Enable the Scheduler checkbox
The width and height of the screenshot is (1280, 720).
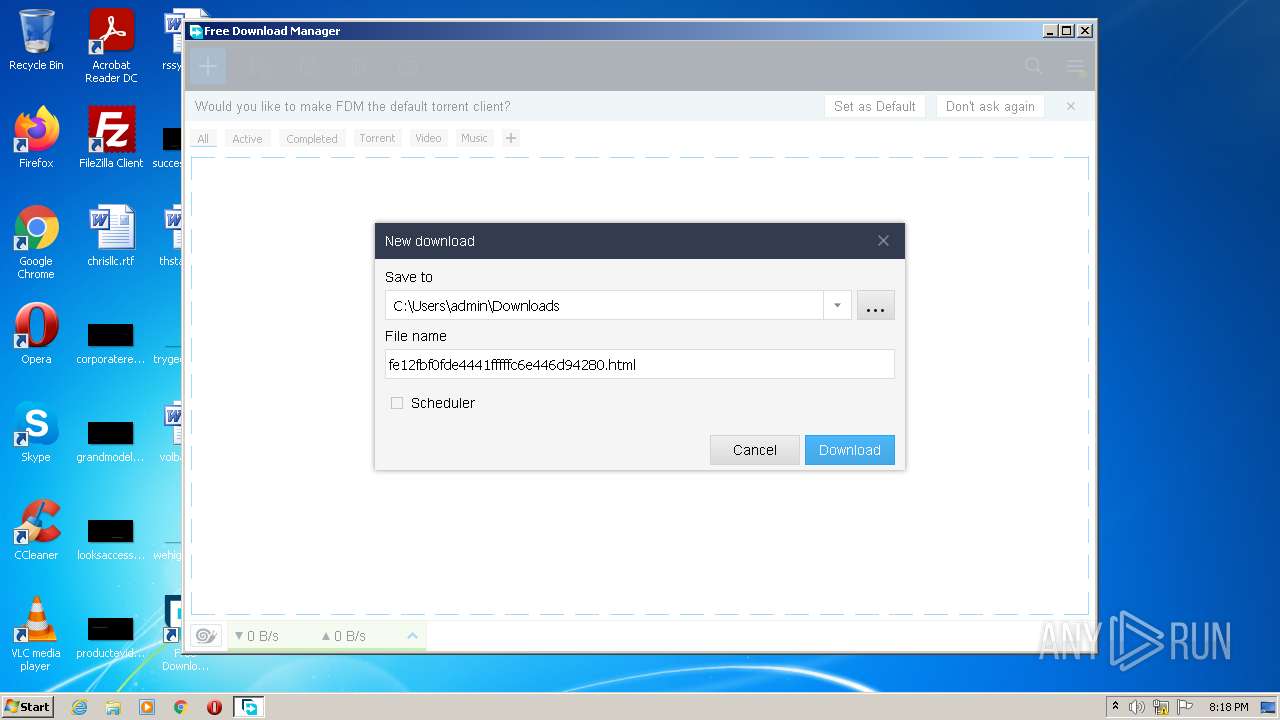(397, 403)
